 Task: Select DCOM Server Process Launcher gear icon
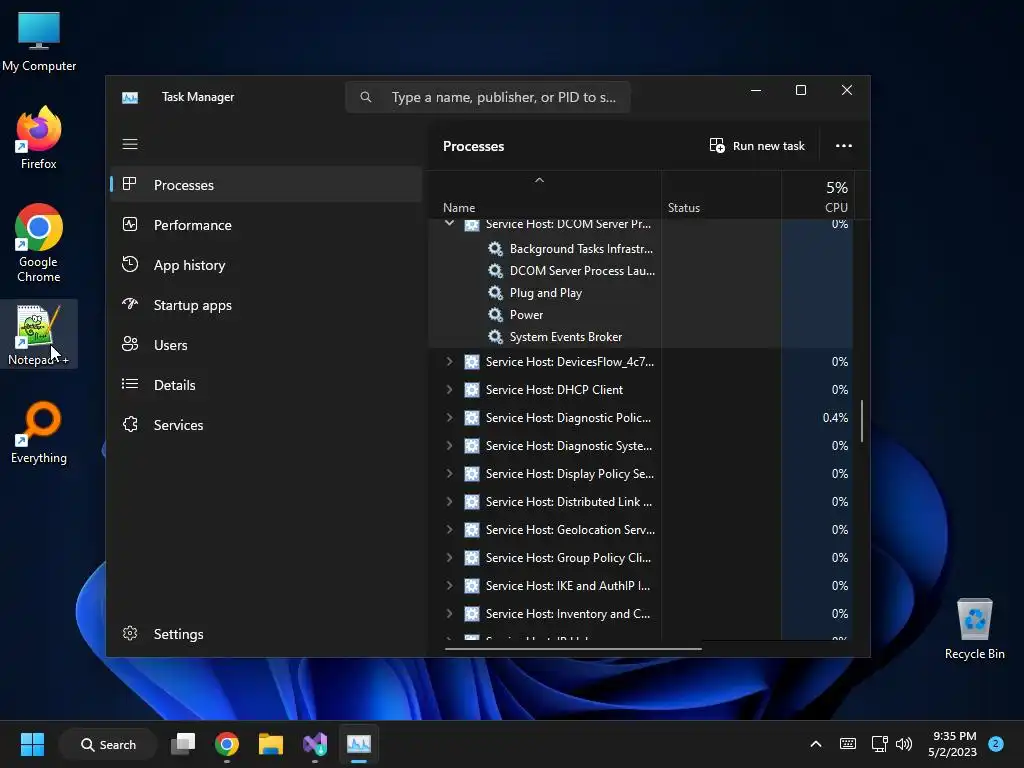pos(496,270)
